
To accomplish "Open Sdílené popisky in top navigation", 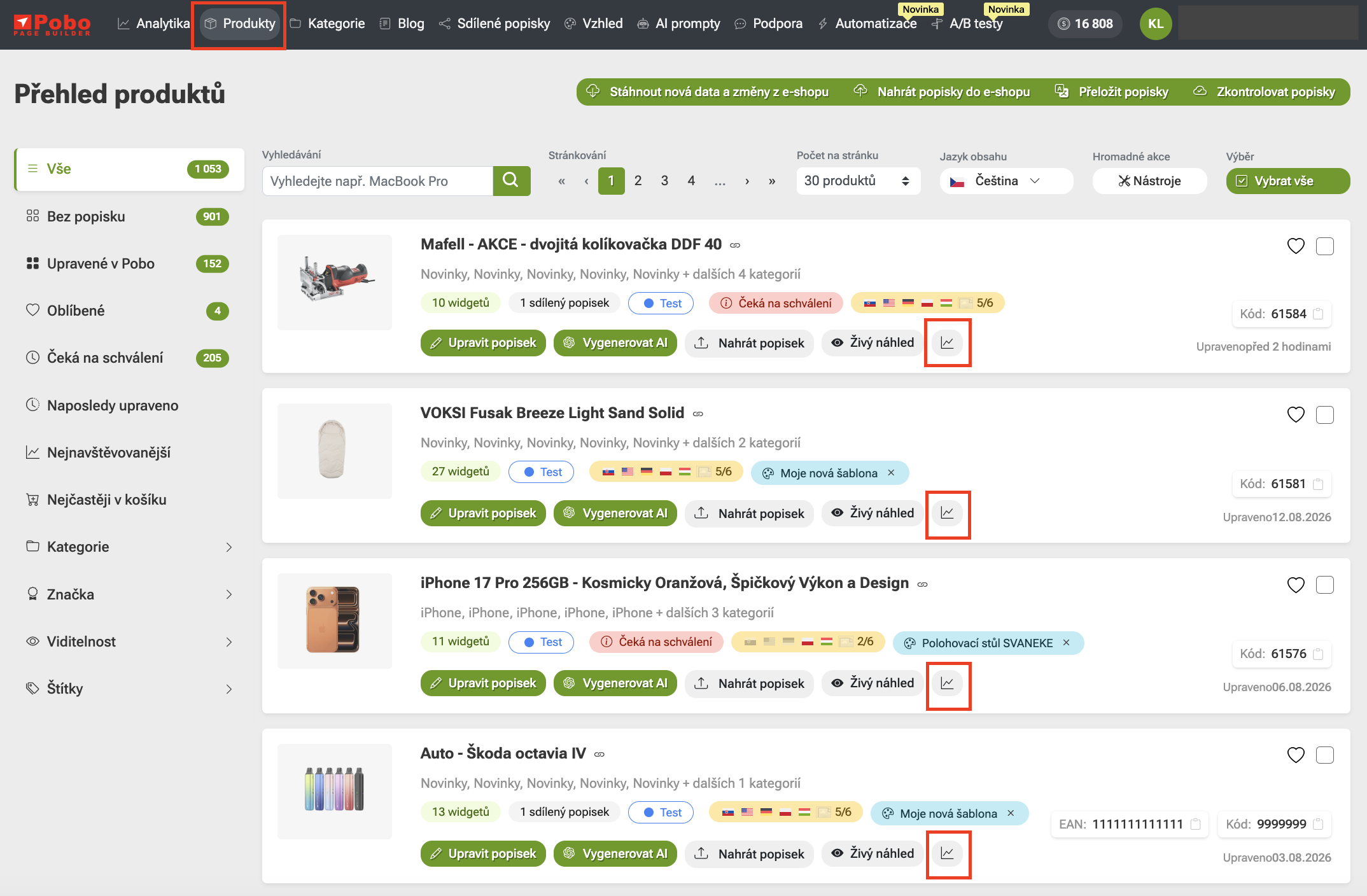I will [x=494, y=24].
